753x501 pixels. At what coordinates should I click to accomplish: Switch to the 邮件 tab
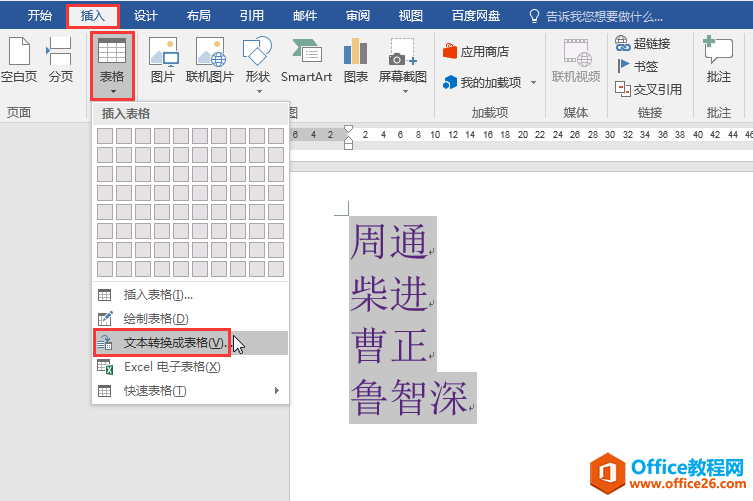point(305,16)
